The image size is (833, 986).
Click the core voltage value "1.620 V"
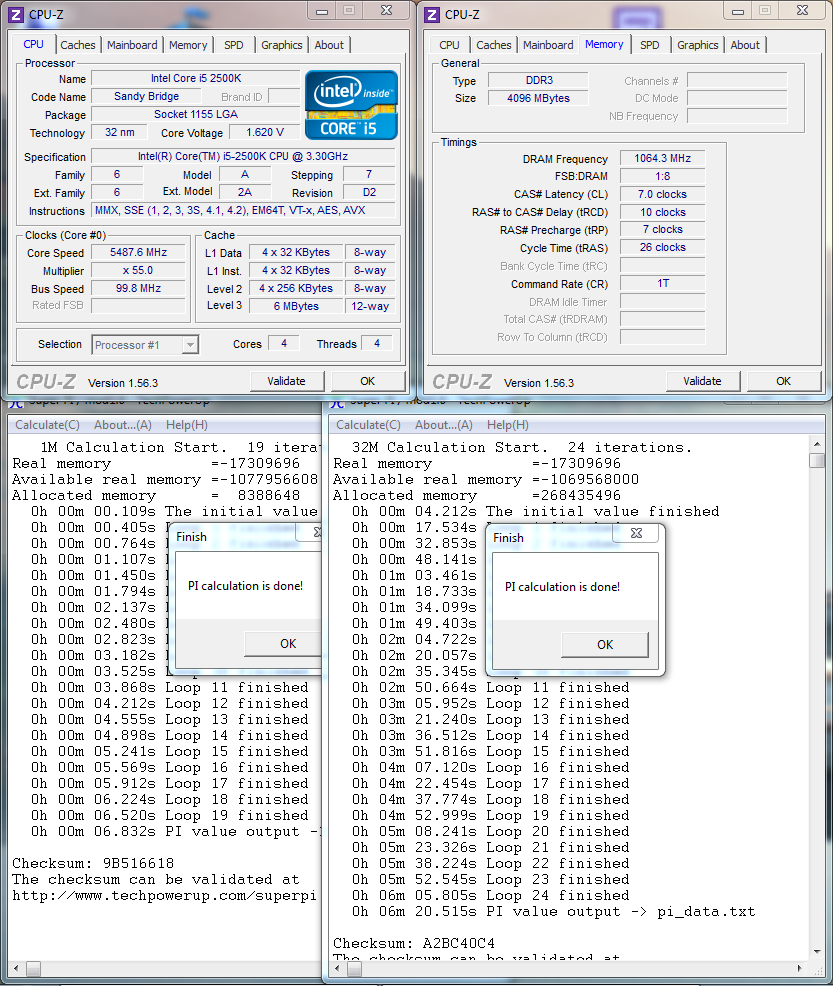265,133
